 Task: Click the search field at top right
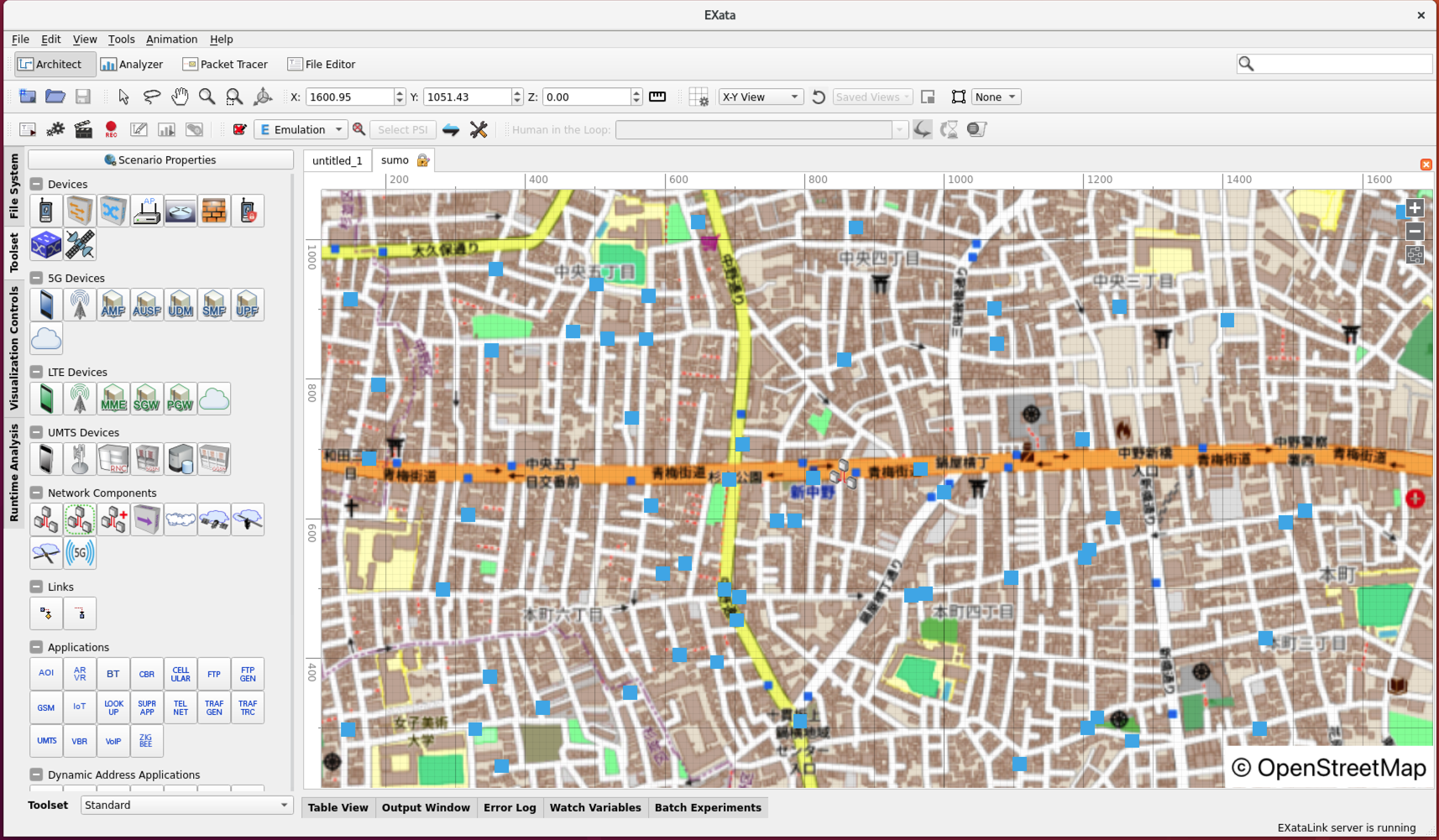(1333, 64)
